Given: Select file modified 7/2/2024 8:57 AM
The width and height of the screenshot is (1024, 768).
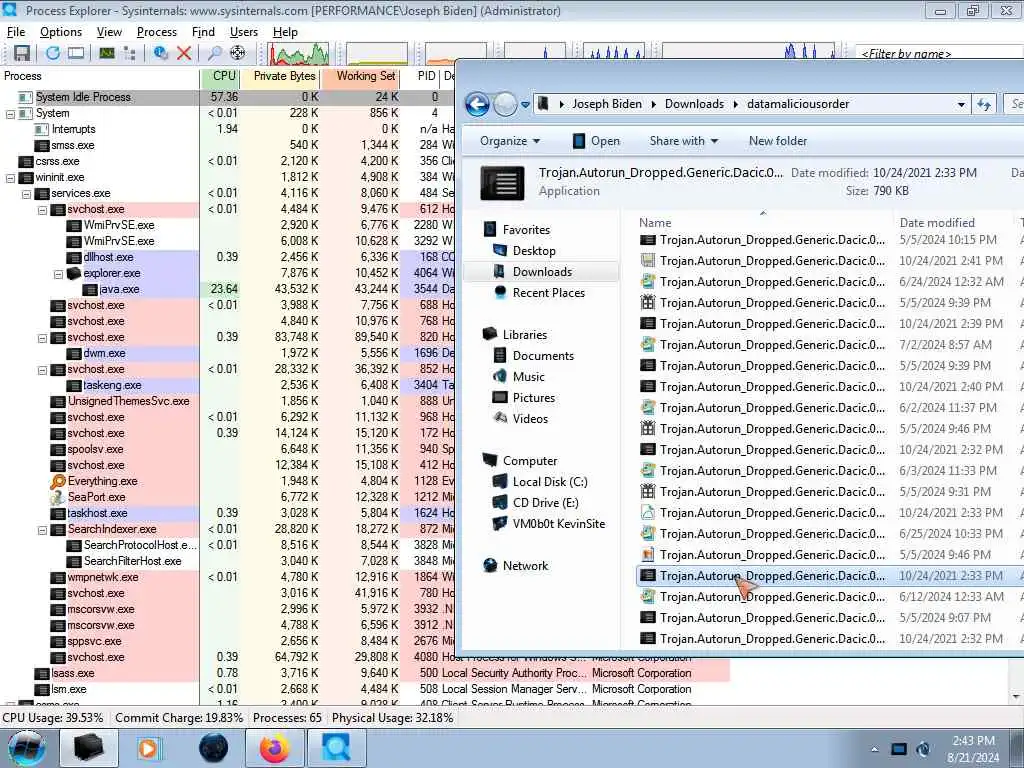Looking at the screenshot, I should click(829, 345).
